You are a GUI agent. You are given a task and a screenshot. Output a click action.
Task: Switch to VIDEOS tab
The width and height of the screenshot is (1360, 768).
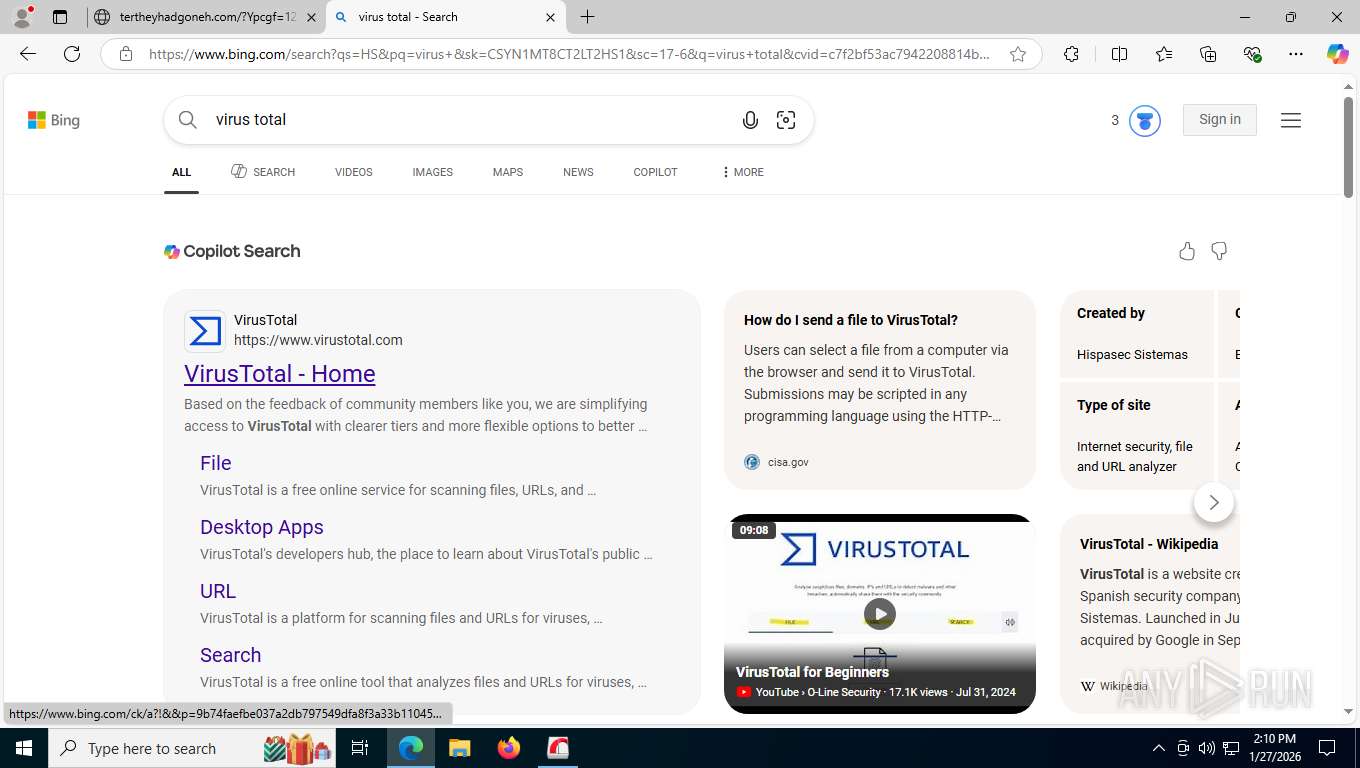tap(354, 172)
